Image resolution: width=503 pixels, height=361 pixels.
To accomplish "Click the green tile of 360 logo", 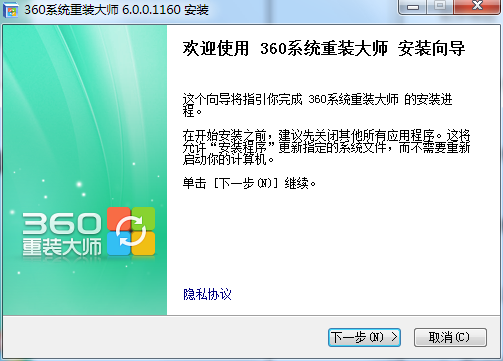I will tap(143, 219).
